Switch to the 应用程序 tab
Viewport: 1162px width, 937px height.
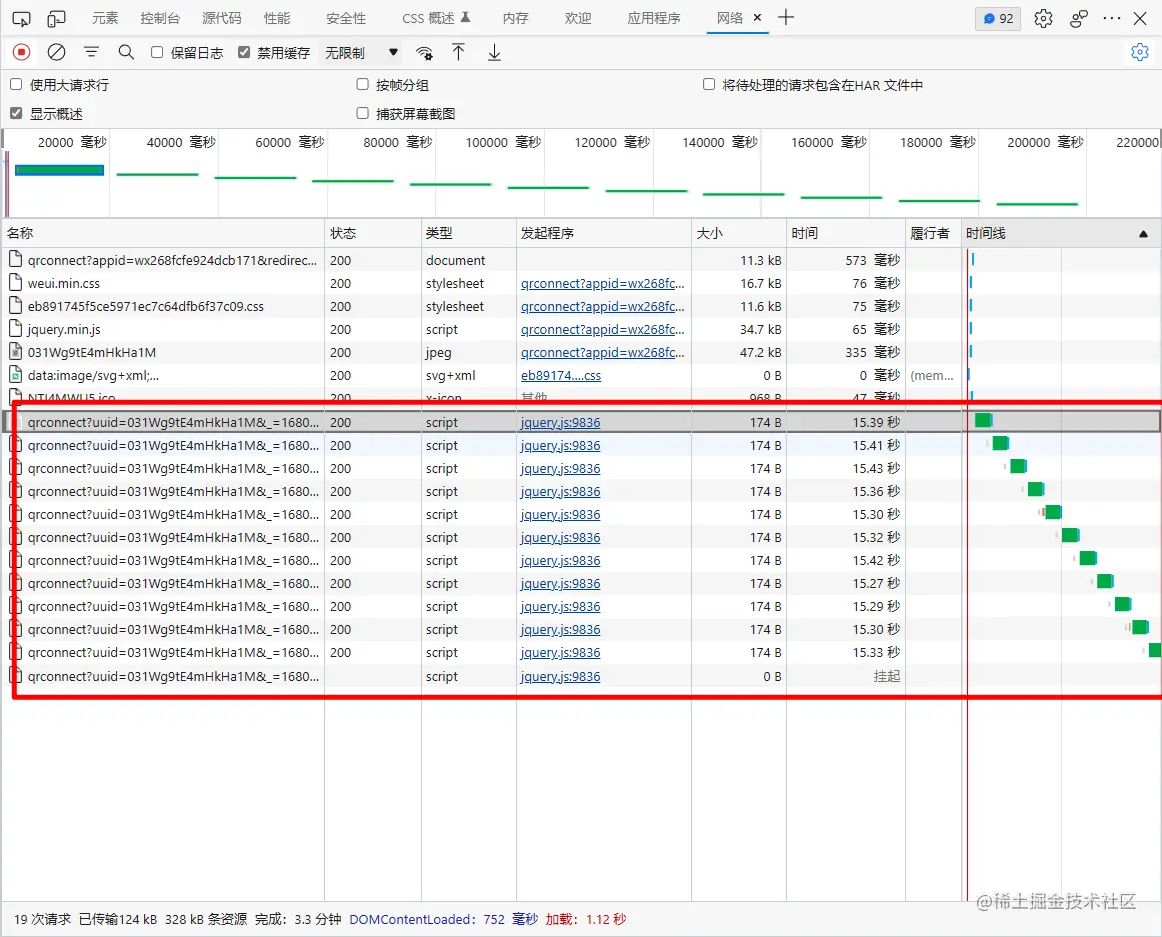point(654,18)
